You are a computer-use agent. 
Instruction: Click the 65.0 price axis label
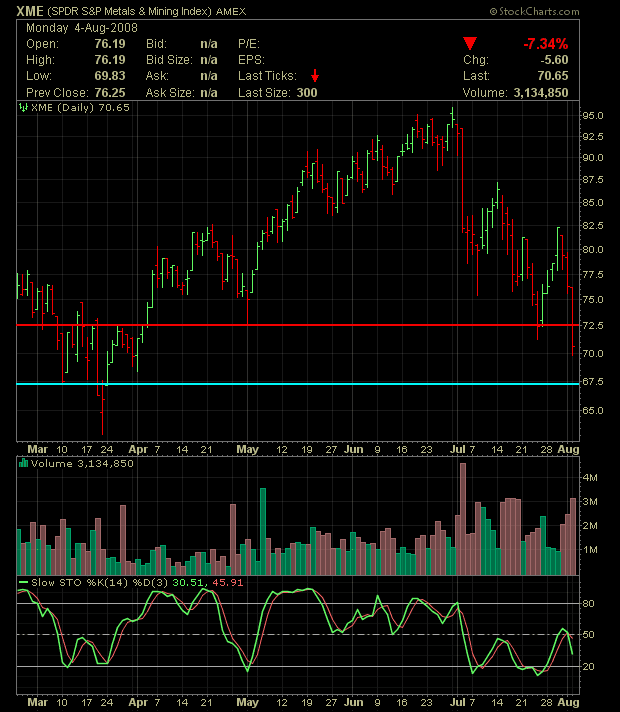[593, 410]
